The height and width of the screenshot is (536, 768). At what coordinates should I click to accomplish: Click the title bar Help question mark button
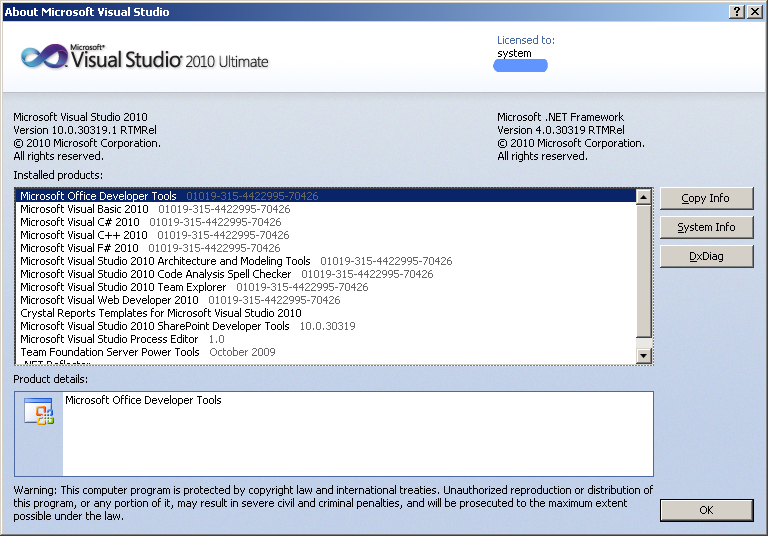coord(737,12)
